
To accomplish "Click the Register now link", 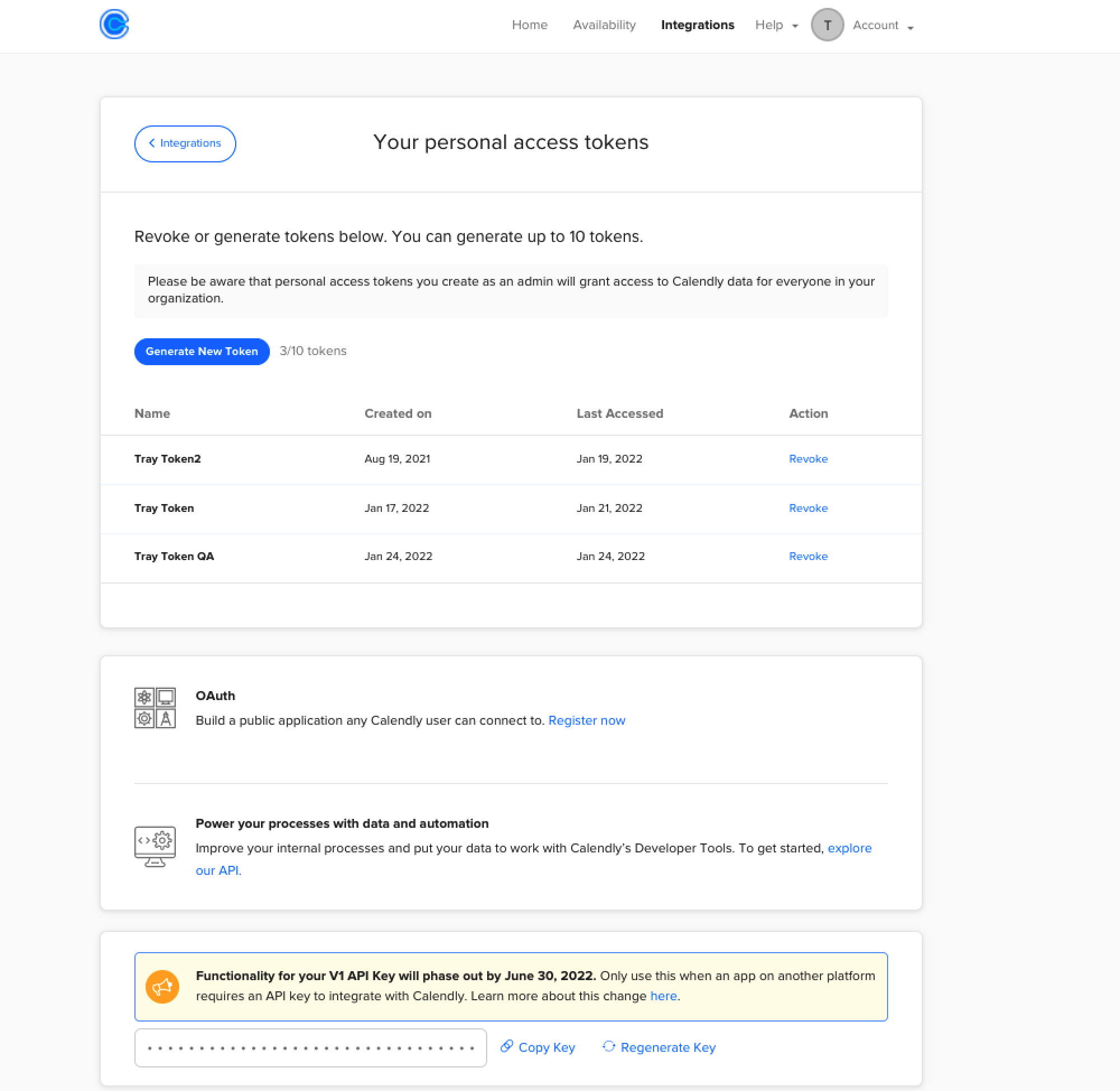I will (x=587, y=720).
